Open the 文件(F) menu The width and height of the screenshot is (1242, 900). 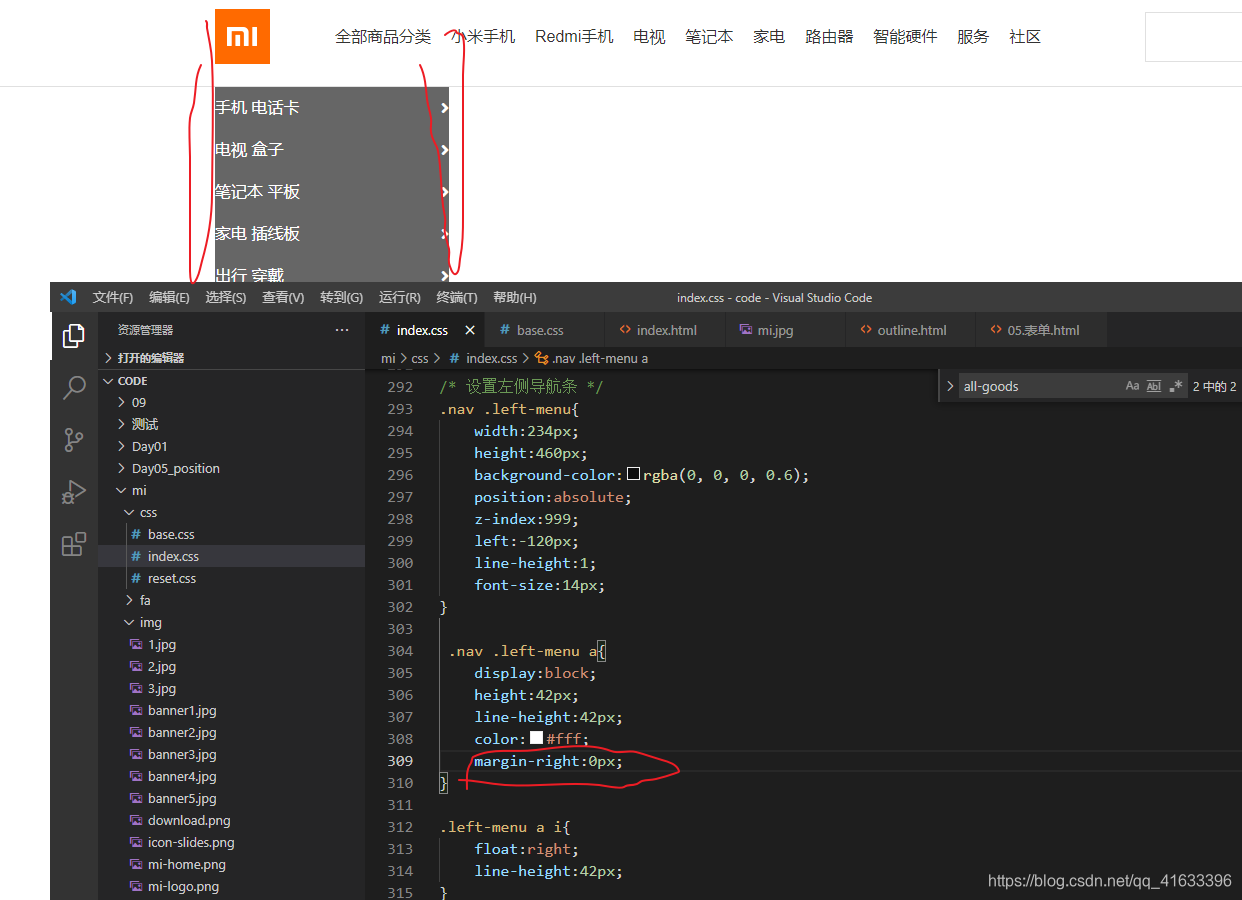pos(113,297)
